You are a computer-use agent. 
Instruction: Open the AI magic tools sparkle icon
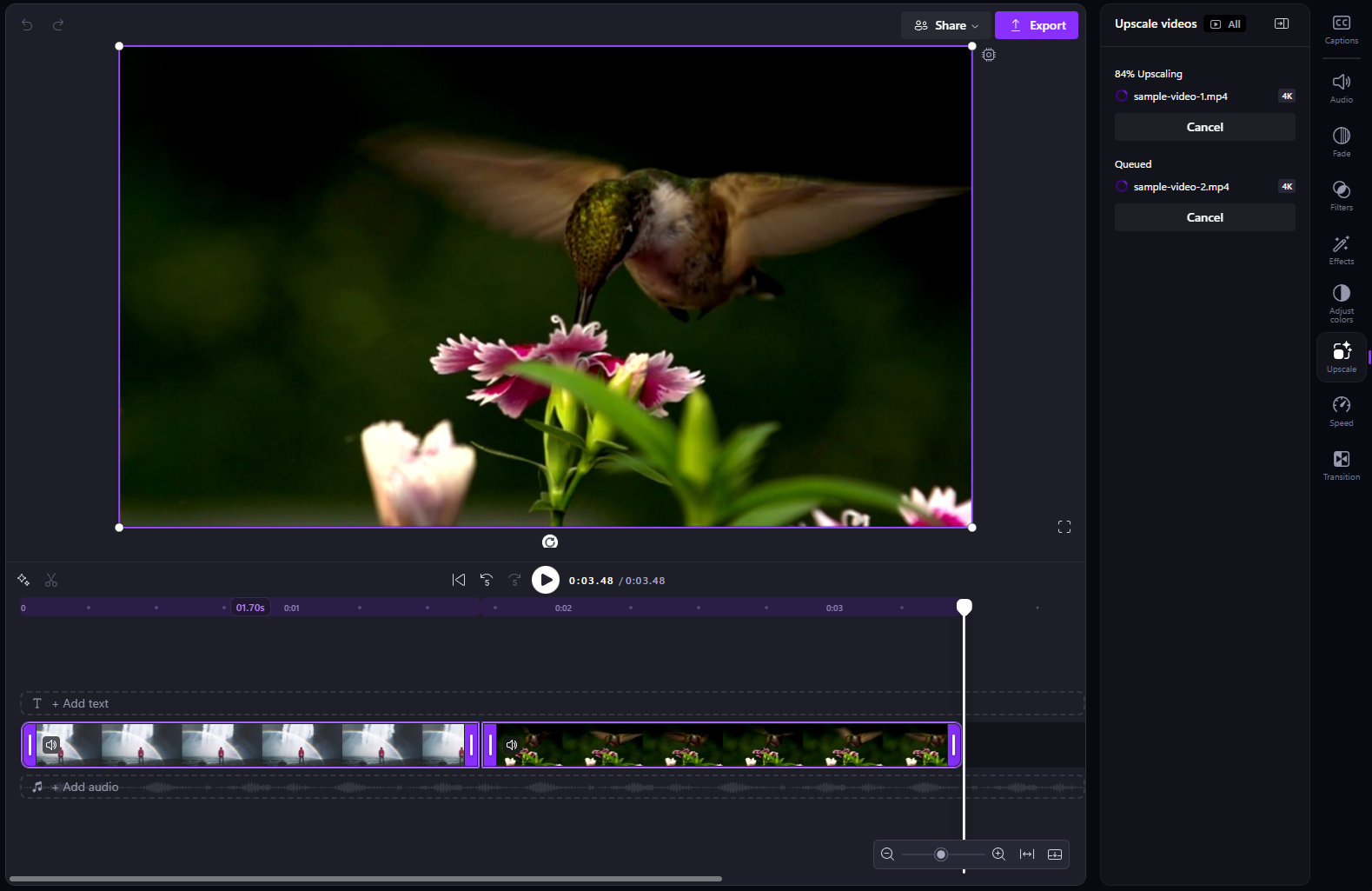tap(23, 580)
